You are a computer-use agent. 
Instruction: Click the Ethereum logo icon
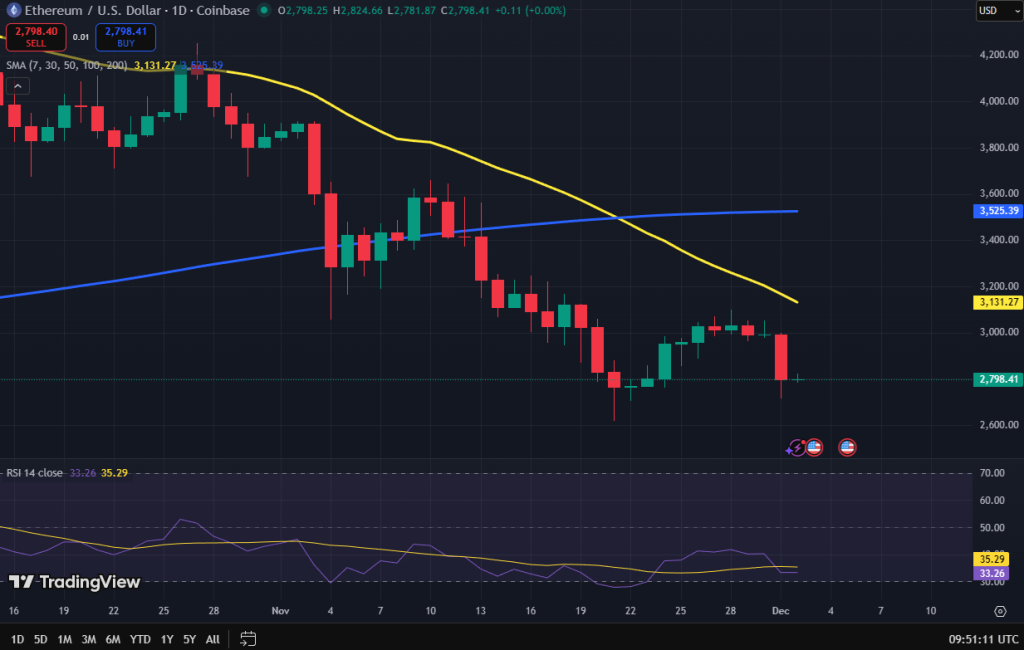[x=14, y=11]
